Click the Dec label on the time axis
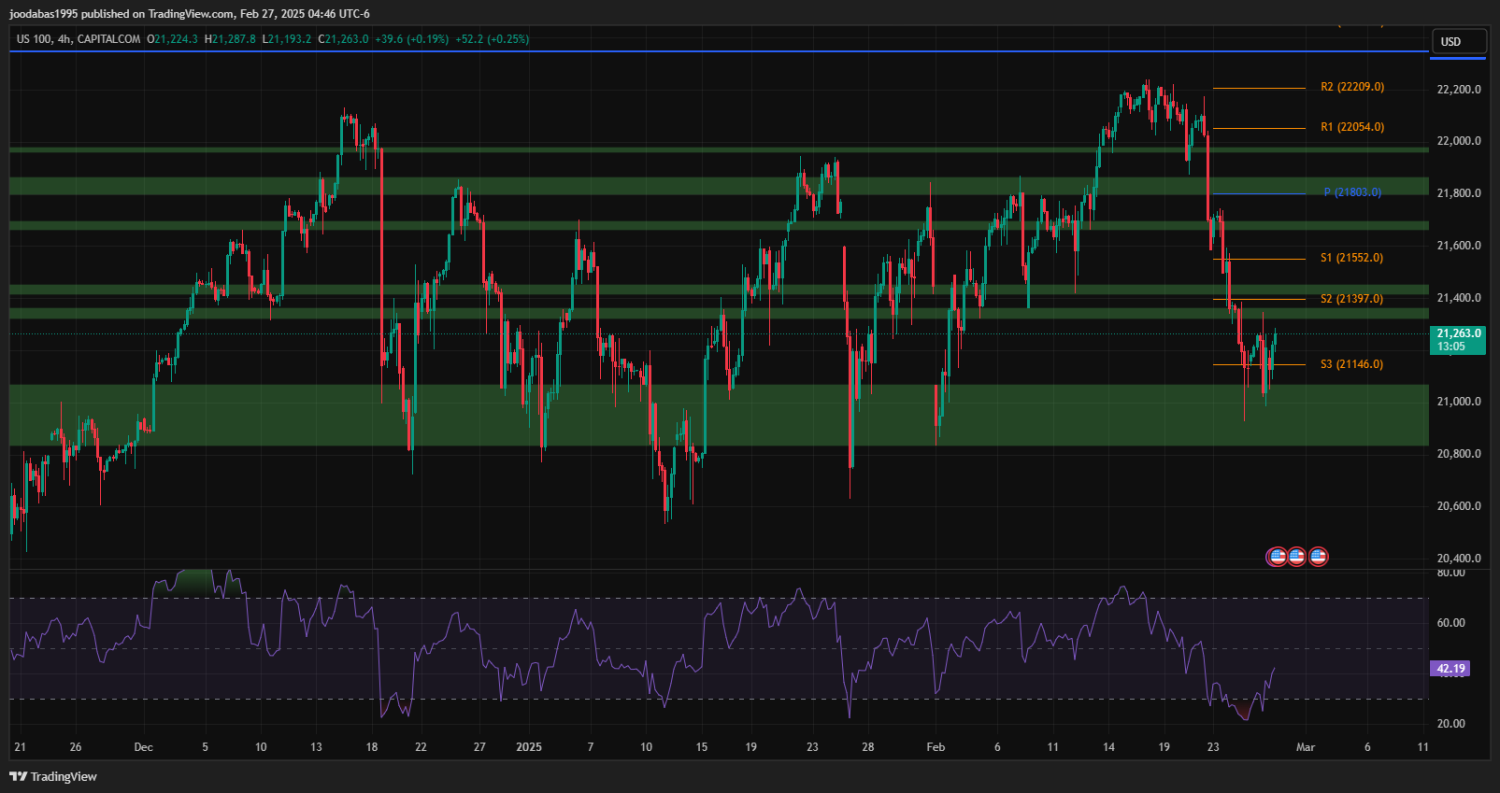 [143, 747]
